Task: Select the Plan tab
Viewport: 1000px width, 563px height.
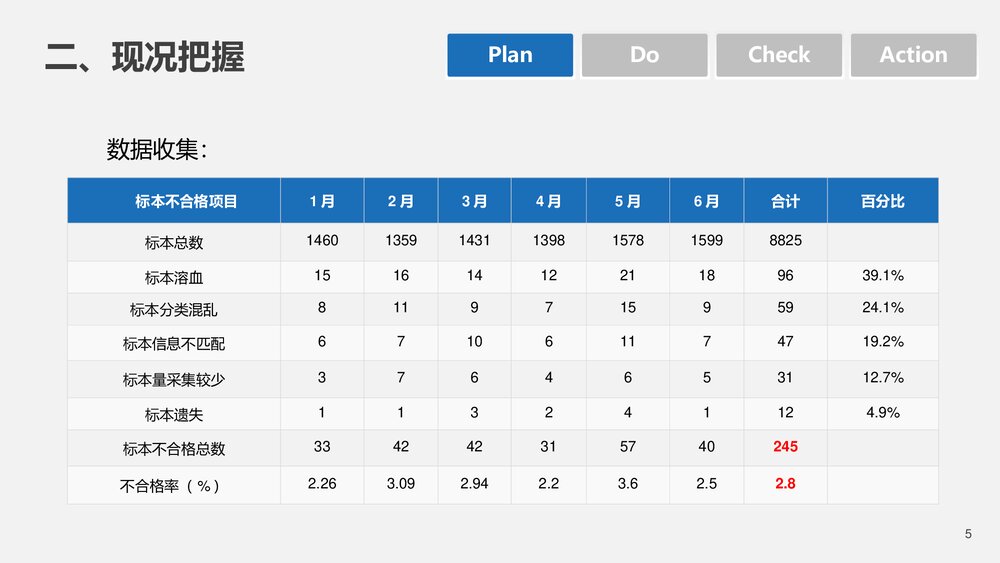Action: click(x=510, y=55)
